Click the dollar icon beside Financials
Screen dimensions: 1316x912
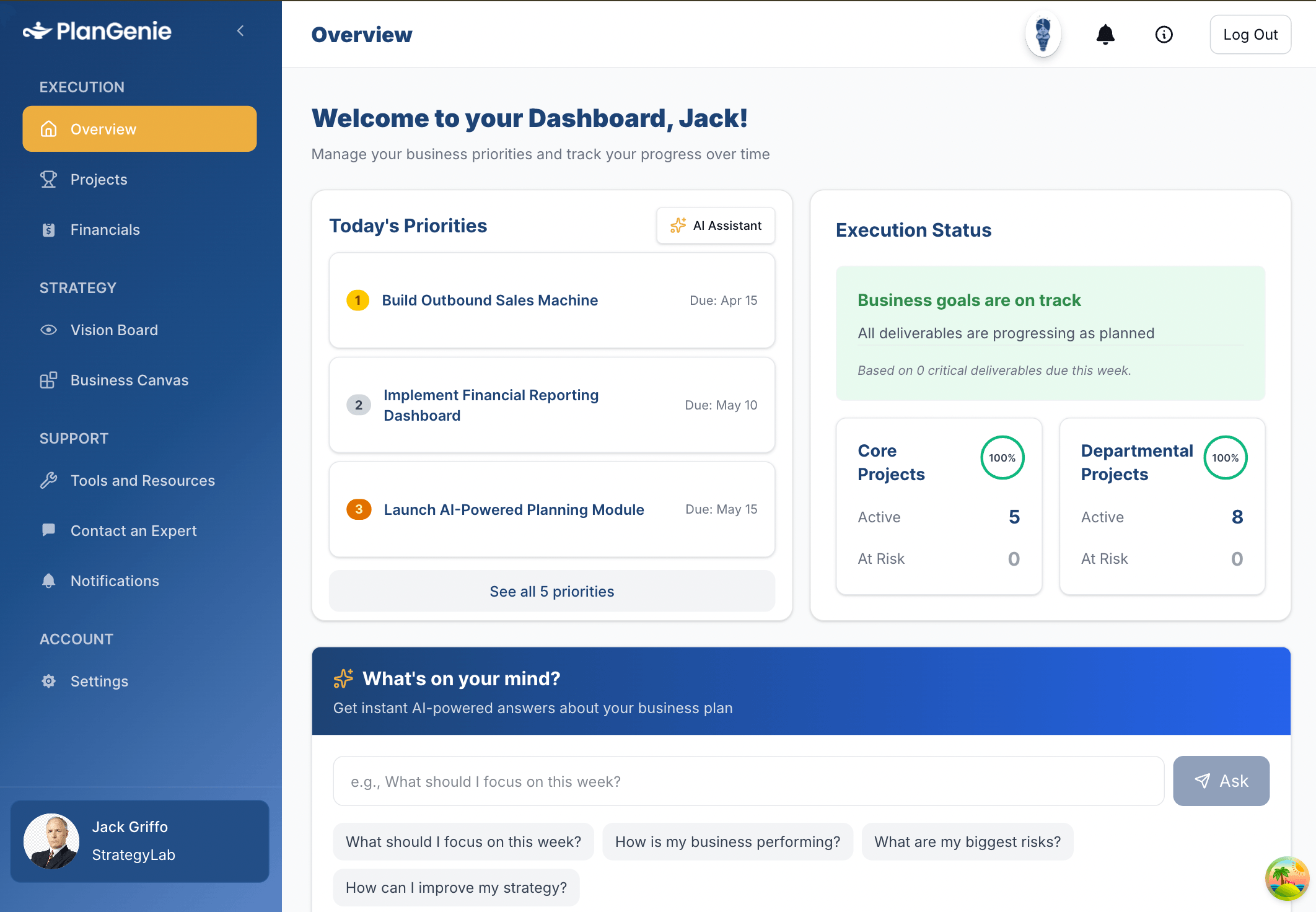tap(48, 229)
